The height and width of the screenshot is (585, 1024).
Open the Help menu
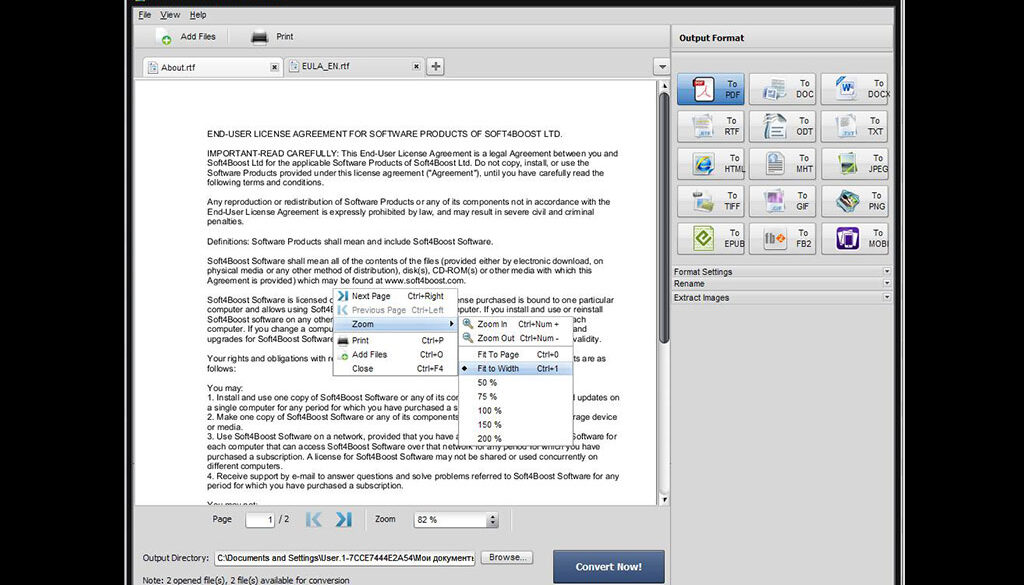tap(198, 14)
